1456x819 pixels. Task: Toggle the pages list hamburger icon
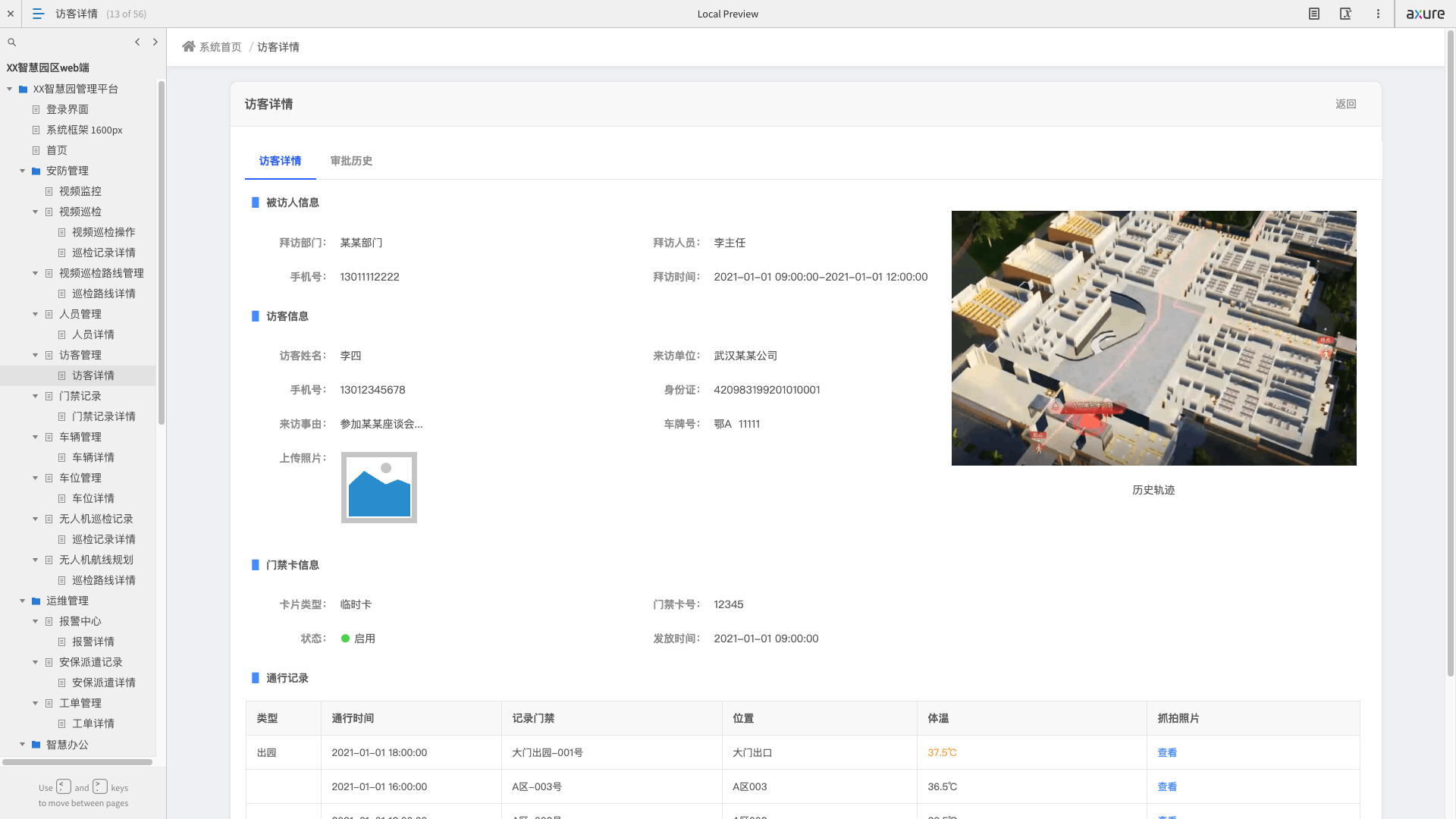pyautogui.click(x=38, y=14)
